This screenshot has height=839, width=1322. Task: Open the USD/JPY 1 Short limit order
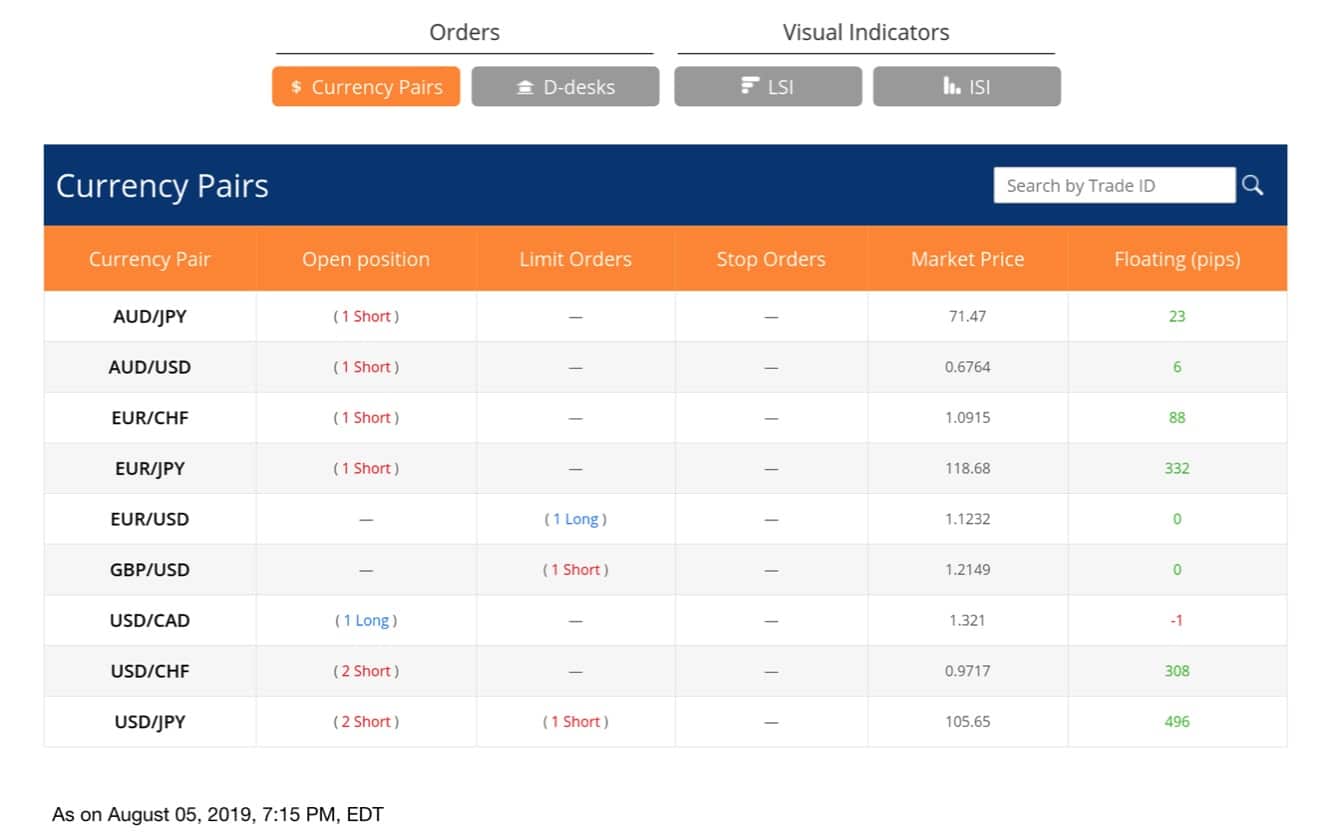pos(576,722)
